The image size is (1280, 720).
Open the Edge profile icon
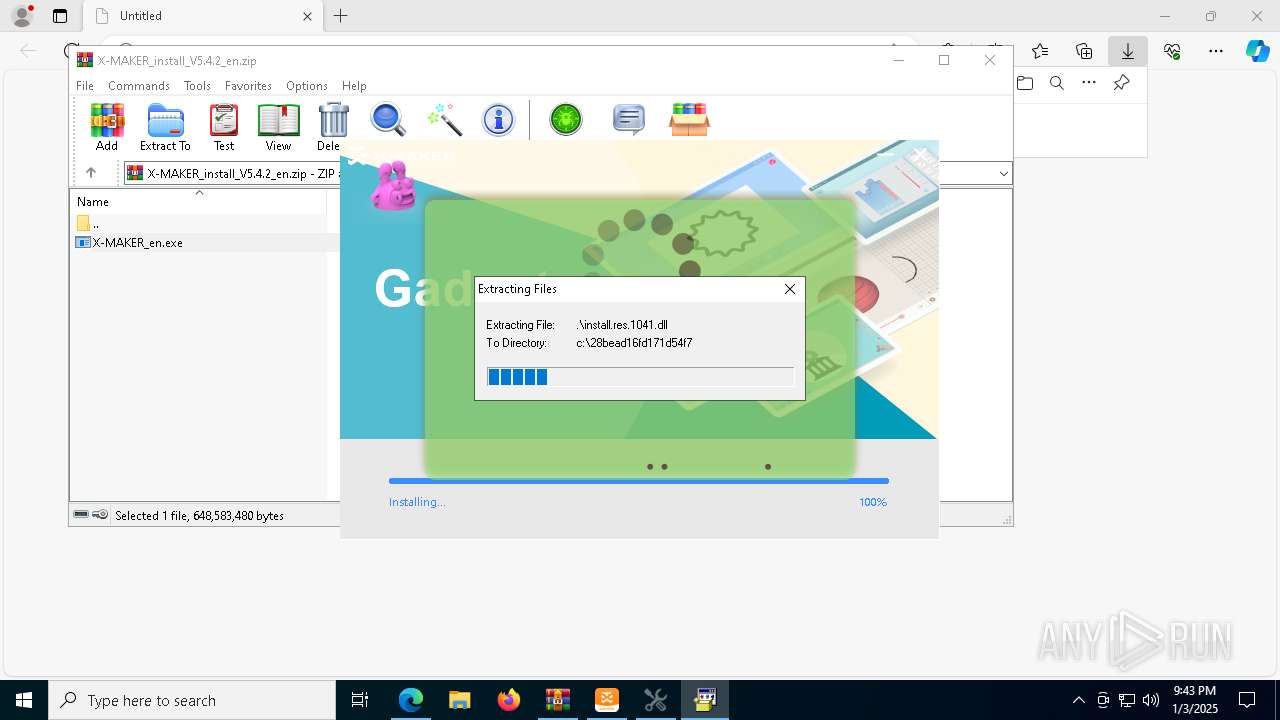click(22, 16)
